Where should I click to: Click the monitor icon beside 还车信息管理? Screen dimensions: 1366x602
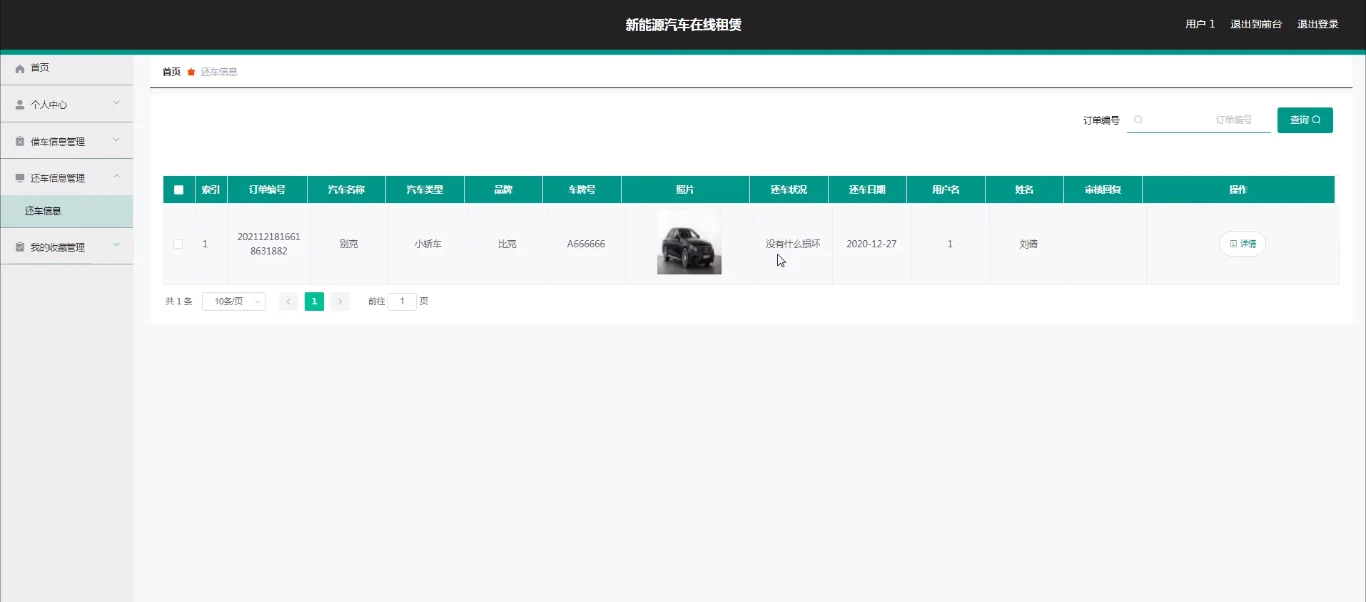tap(19, 178)
